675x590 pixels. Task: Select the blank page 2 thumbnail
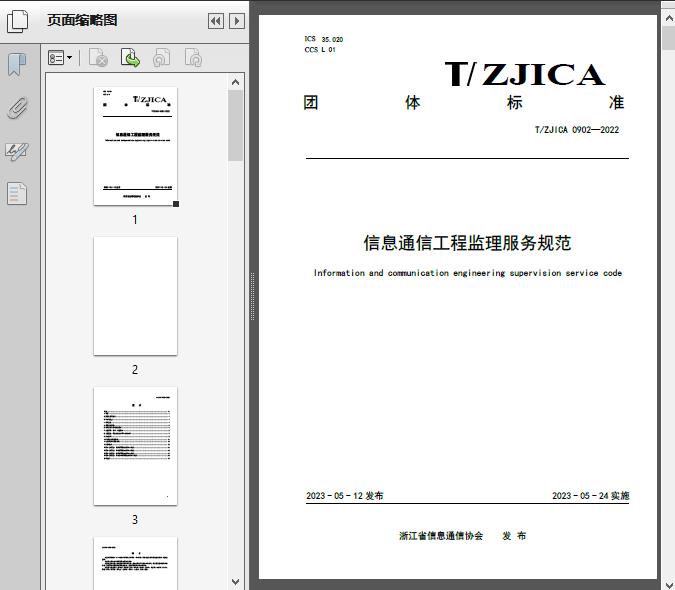coord(135,296)
